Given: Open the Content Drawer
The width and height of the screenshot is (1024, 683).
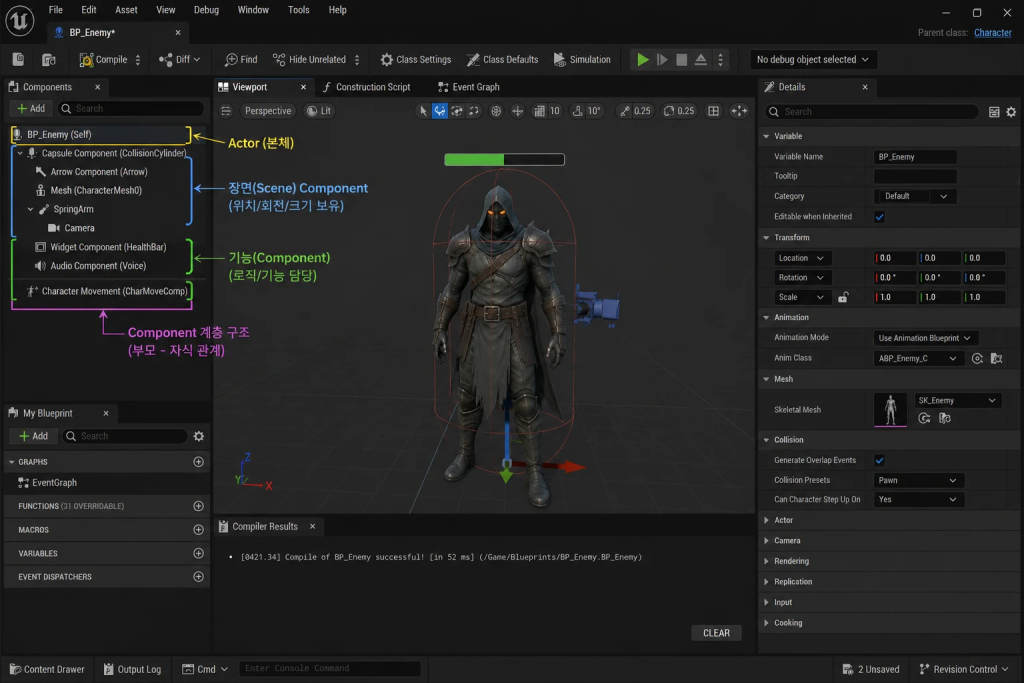Looking at the screenshot, I should [x=47, y=669].
